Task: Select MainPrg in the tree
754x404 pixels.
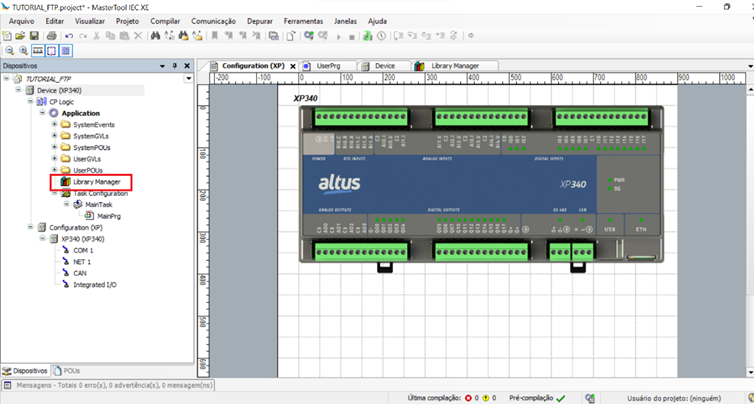Action: [x=109, y=216]
